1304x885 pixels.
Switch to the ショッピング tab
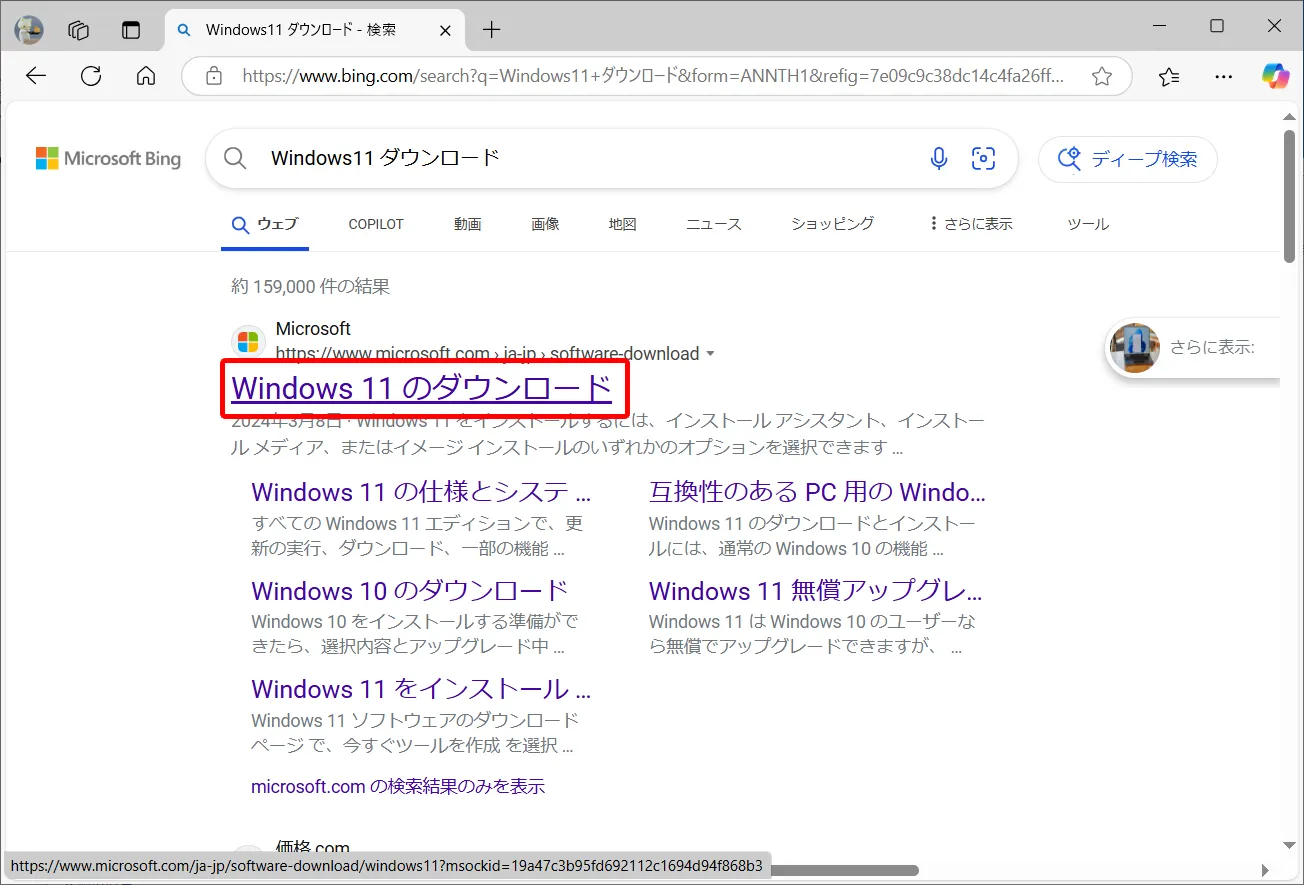tap(832, 224)
